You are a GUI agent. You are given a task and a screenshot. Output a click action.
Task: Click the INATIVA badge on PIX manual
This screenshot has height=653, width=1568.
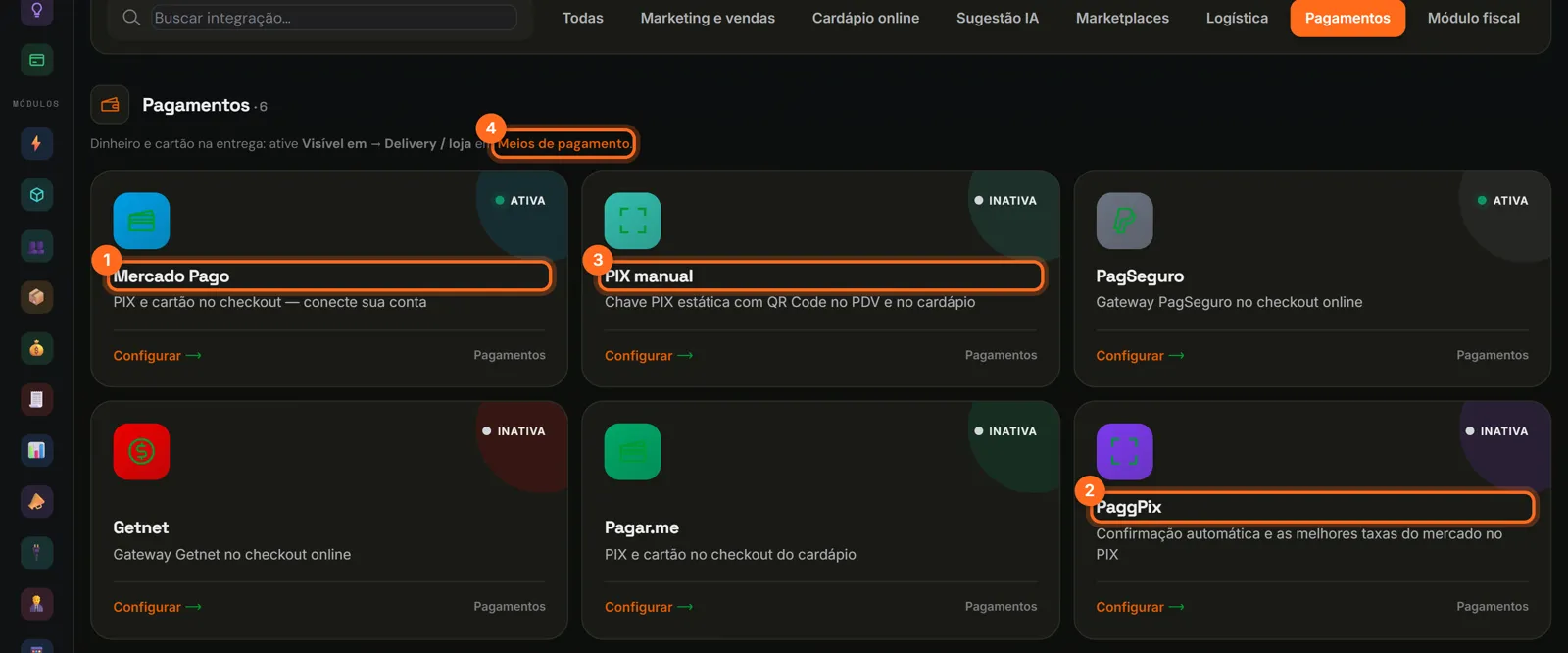click(x=1005, y=200)
